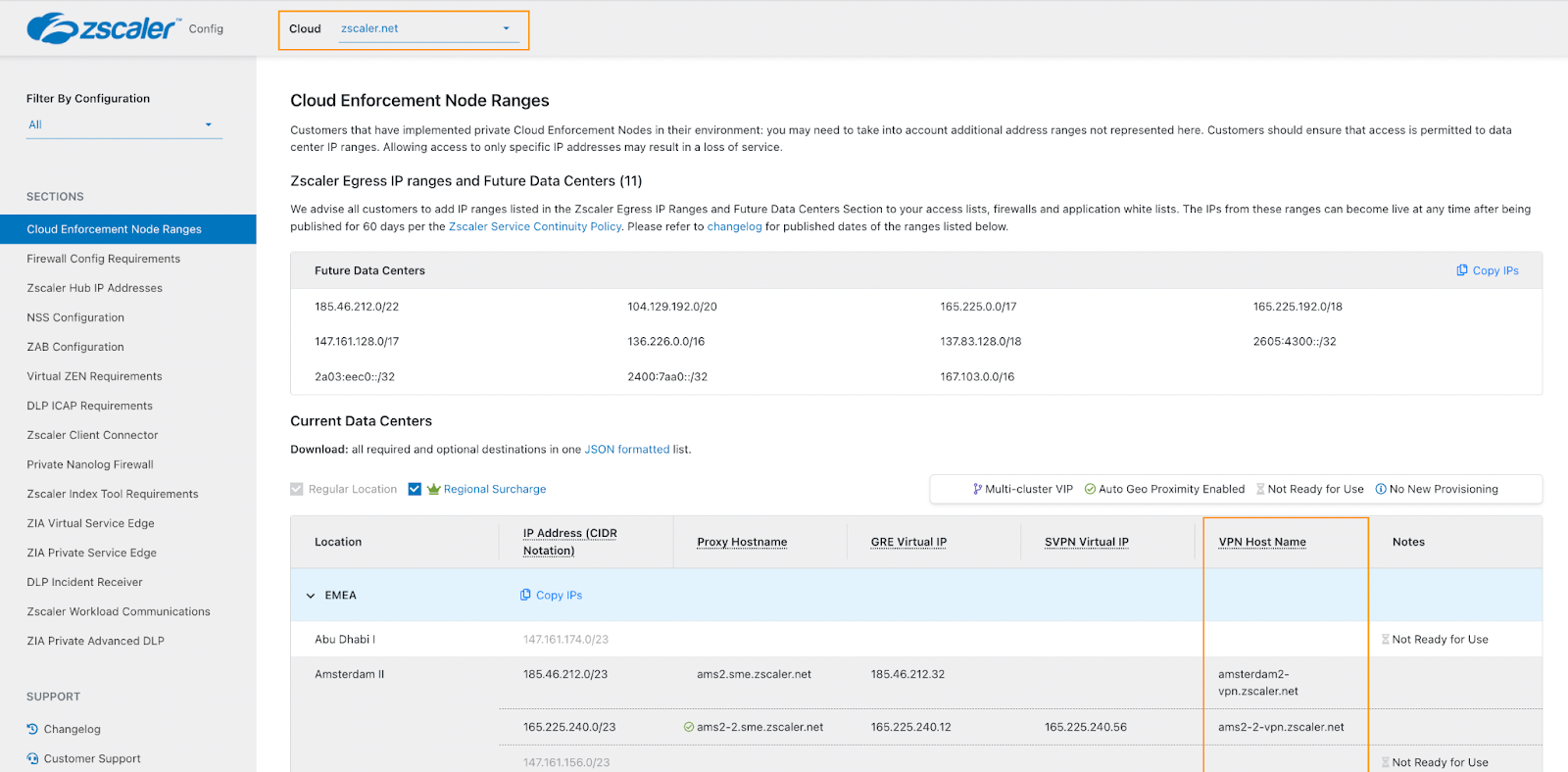The image size is (1568, 772).
Task: Download the JSON formatted list
Action: 626,450
